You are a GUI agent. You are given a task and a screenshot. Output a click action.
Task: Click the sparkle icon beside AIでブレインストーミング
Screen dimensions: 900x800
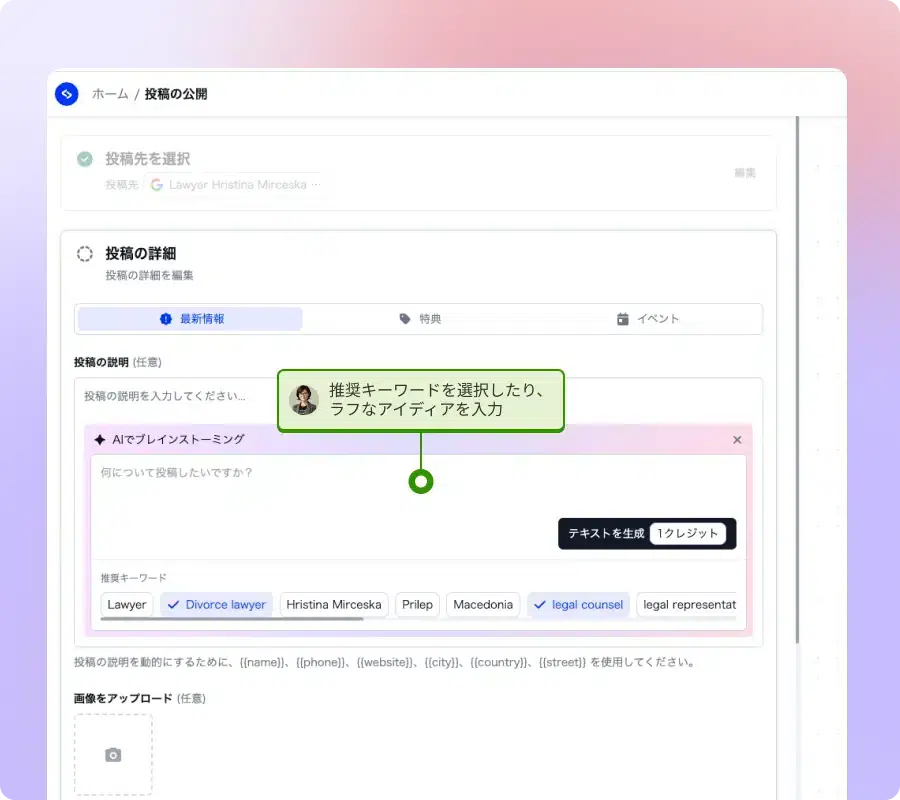[100, 440]
